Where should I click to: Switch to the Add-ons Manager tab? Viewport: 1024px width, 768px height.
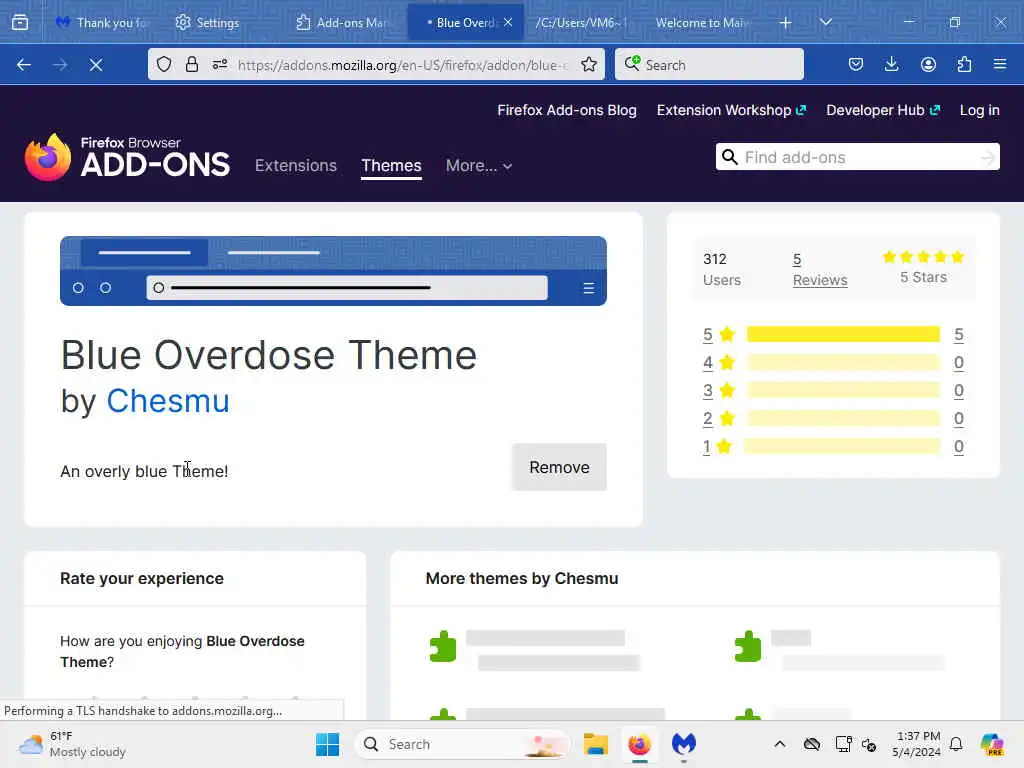coord(342,23)
